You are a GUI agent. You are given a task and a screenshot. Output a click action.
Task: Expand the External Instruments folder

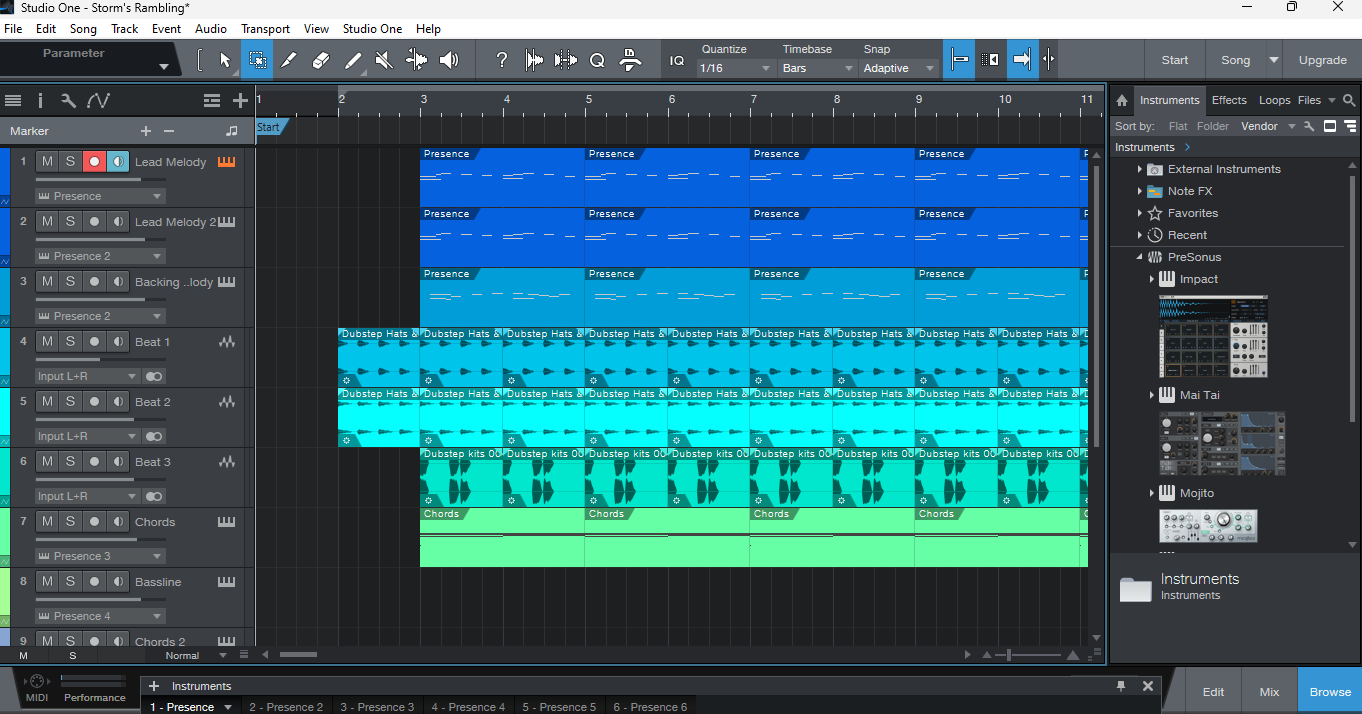tap(1139, 169)
